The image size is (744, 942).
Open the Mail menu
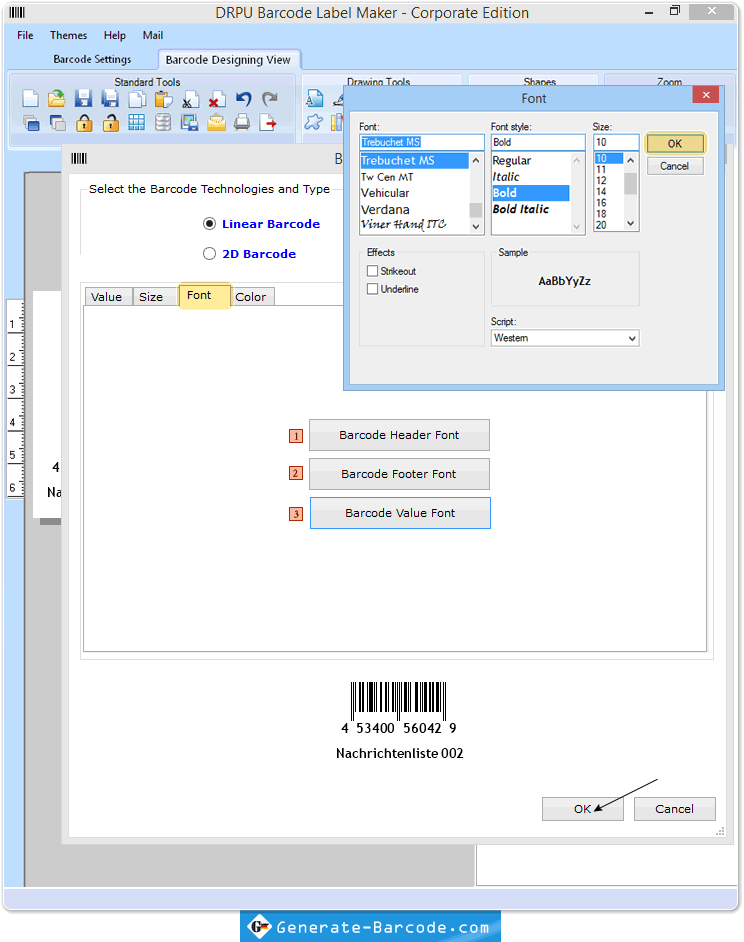153,35
